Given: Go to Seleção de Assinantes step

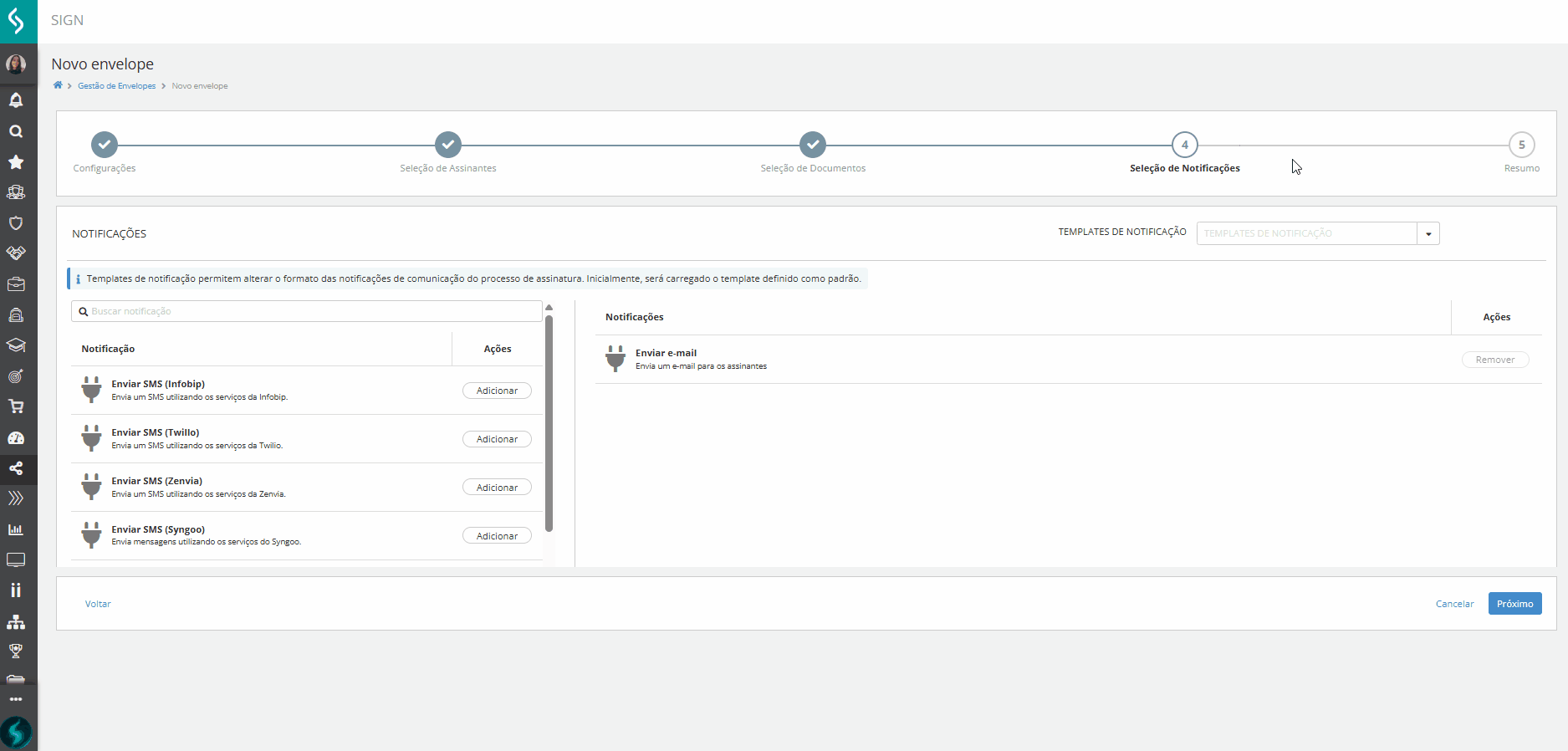Looking at the screenshot, I should pos(448,145).
